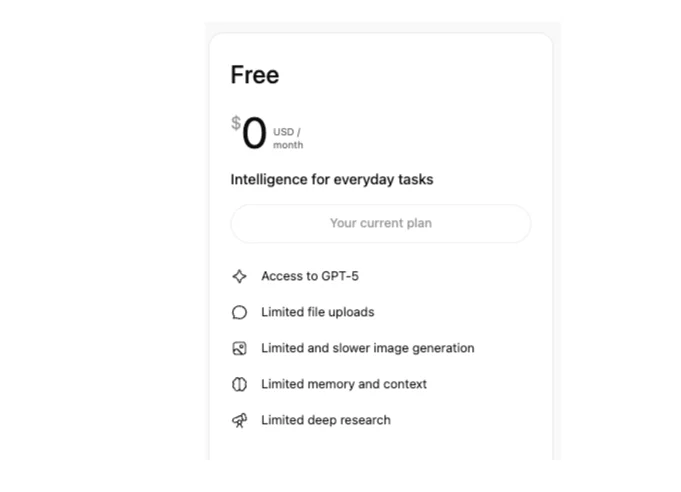This screenshot has width=681, height=492.
Task: Select the Limited file uploads feature text
Action: tap(317, 312)
